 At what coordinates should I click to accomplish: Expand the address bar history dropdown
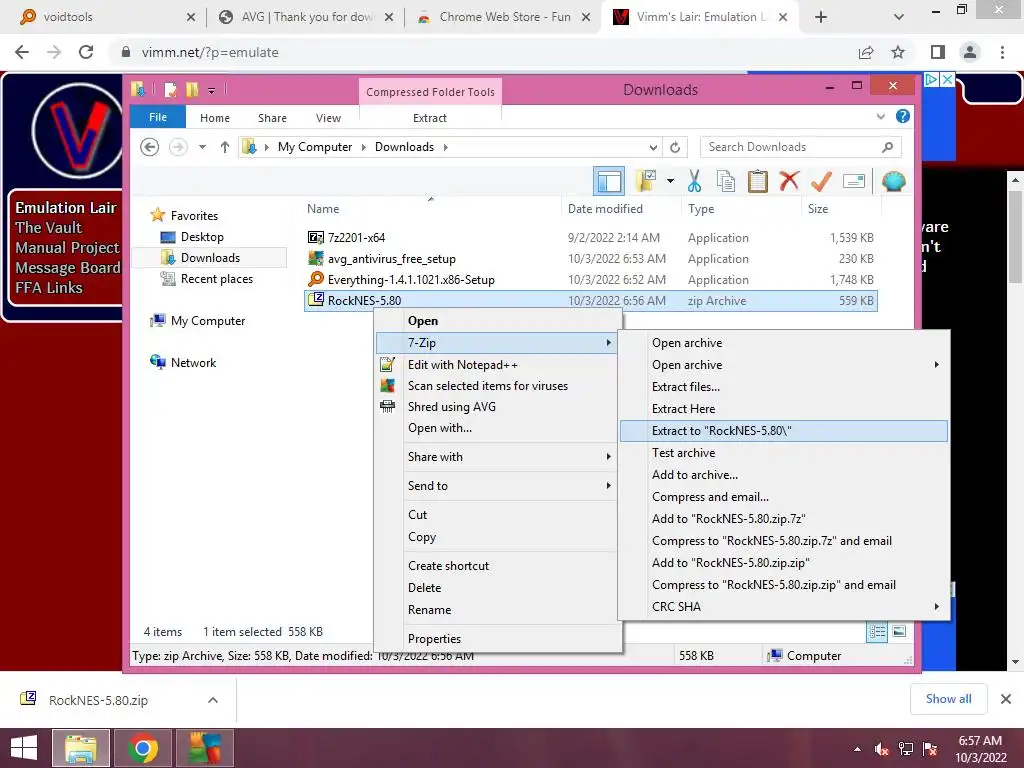coord(653,148)
